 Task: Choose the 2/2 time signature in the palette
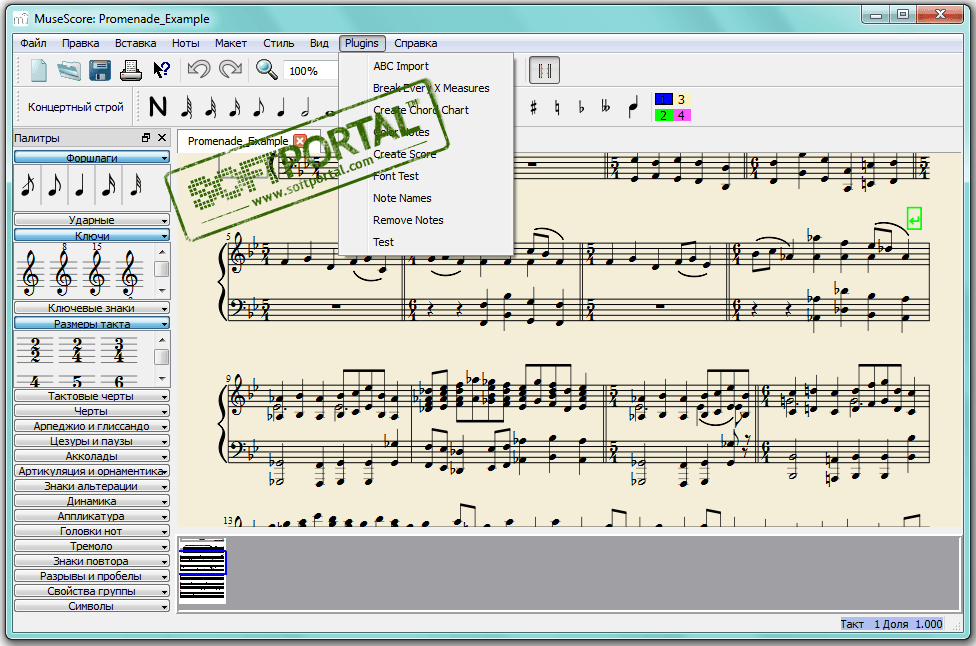click(x=35, y=350)
